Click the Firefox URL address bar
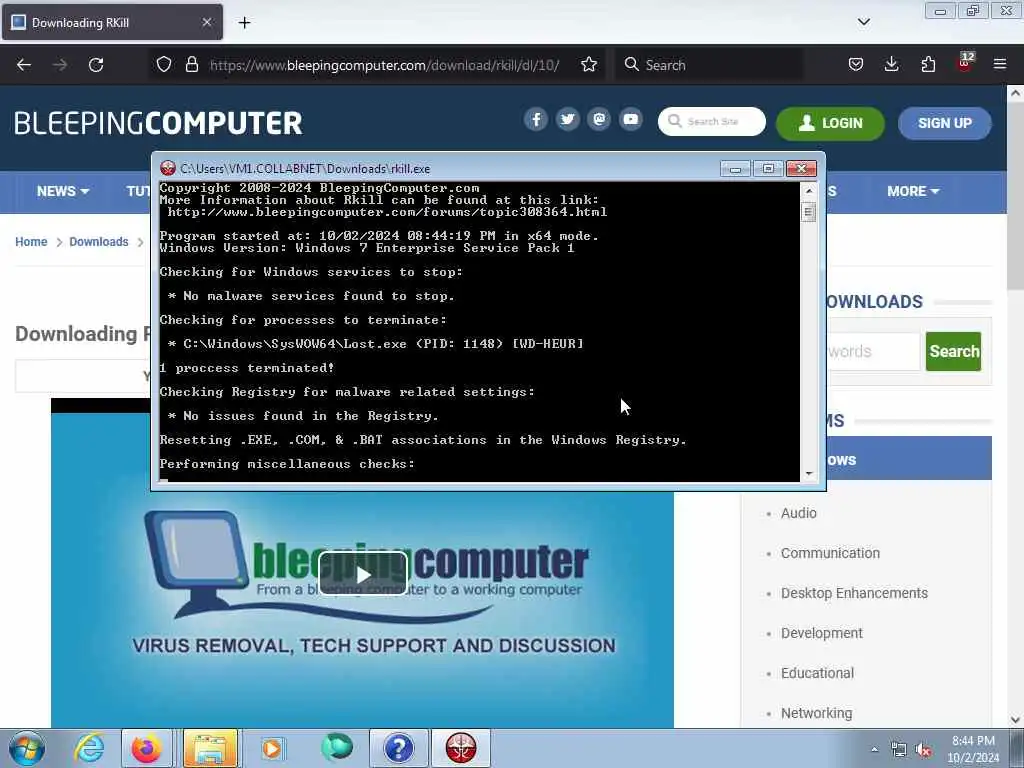Viewport: 1024px width, 768px height. [x=384, y=65]
